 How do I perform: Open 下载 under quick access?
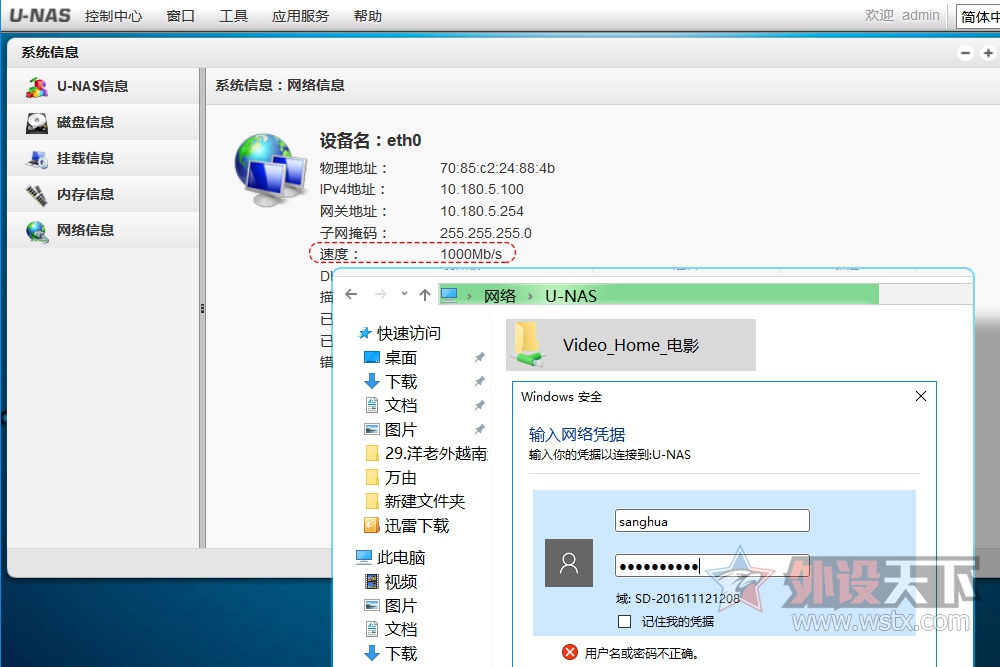tap(401, 381)
